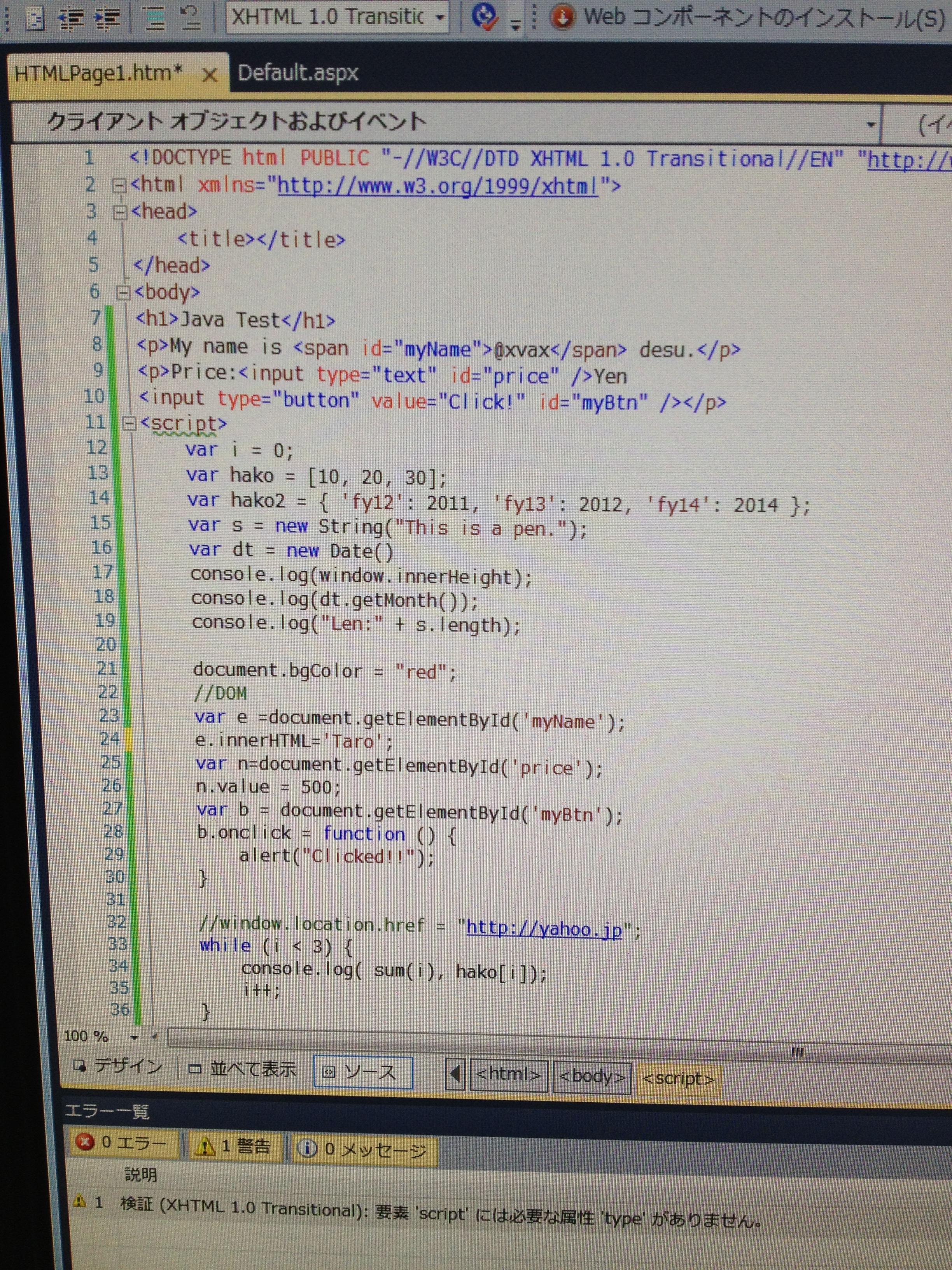
Task: Click the tag navigator left arrow
Action: tap(455, 1074)
